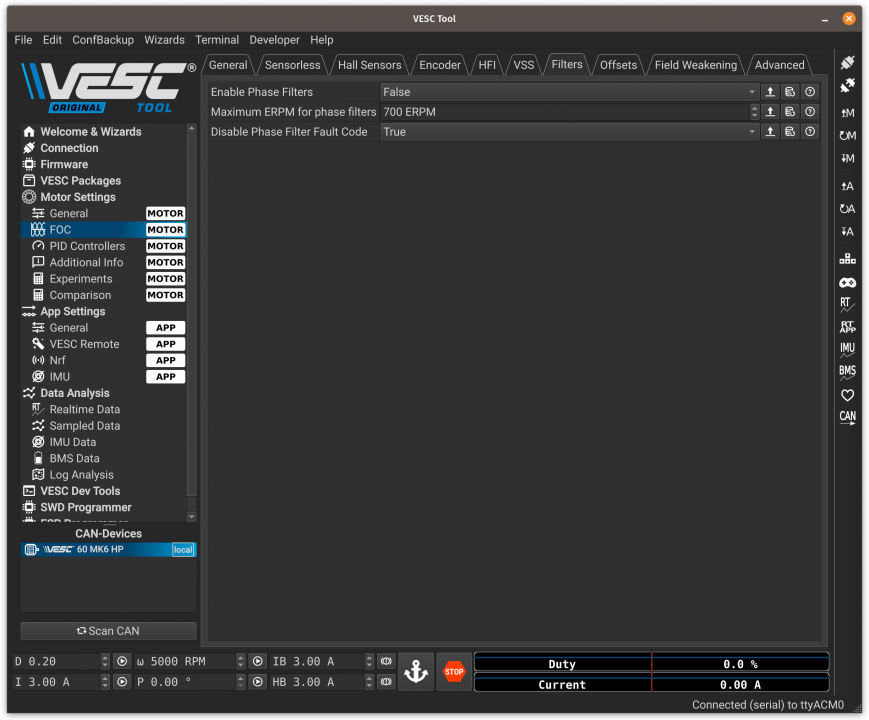
Task: Open Disable Phase Filter Fault Code dropdown
Action: [x=569, y=132]
